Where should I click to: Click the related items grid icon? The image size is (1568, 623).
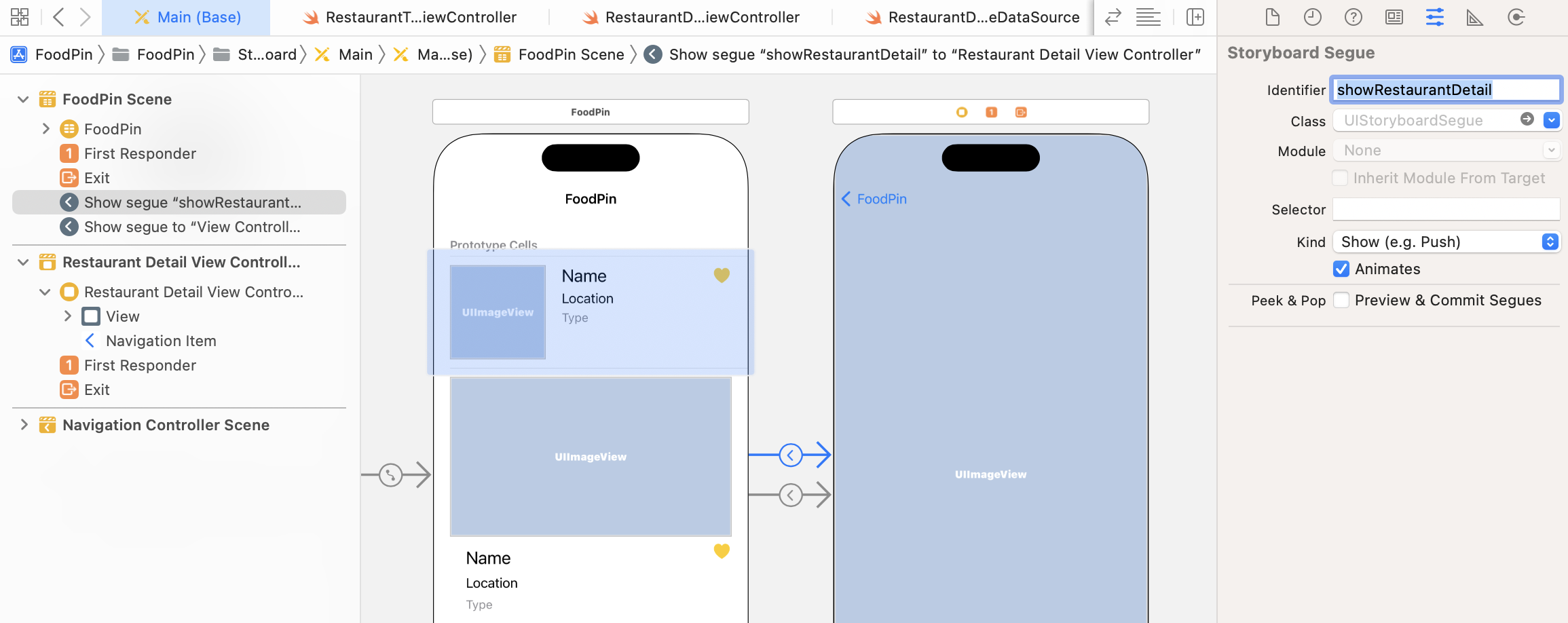click(x=20, y=17)
